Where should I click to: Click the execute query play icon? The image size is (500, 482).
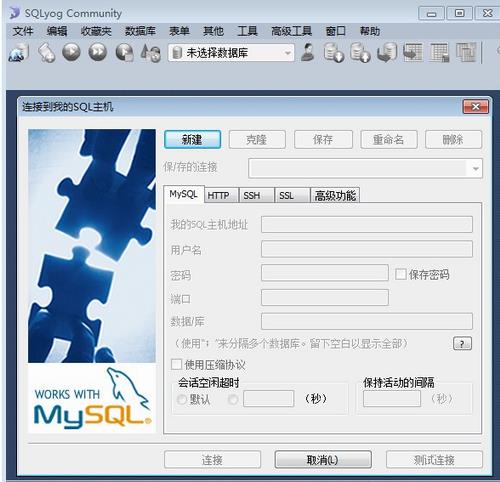point(71,52)
